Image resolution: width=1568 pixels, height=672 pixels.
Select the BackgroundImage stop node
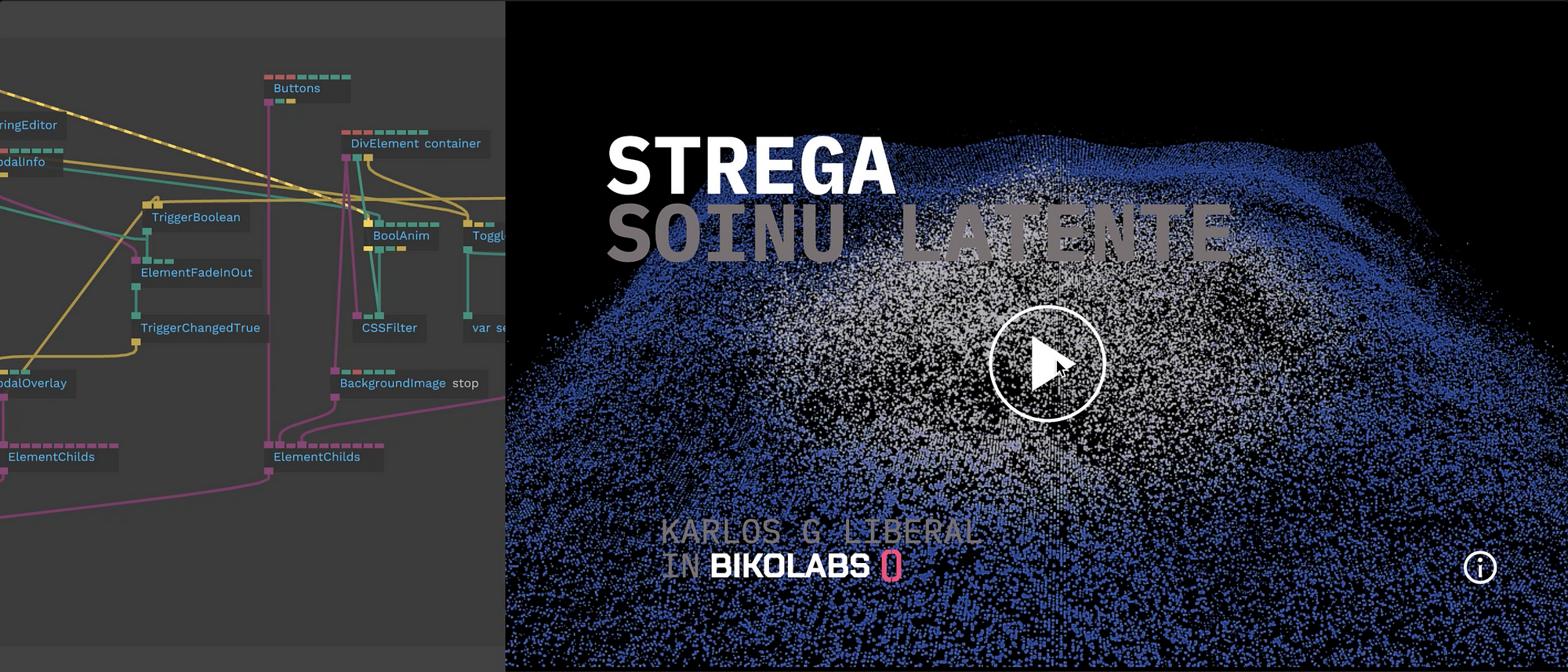pos(409,383)
